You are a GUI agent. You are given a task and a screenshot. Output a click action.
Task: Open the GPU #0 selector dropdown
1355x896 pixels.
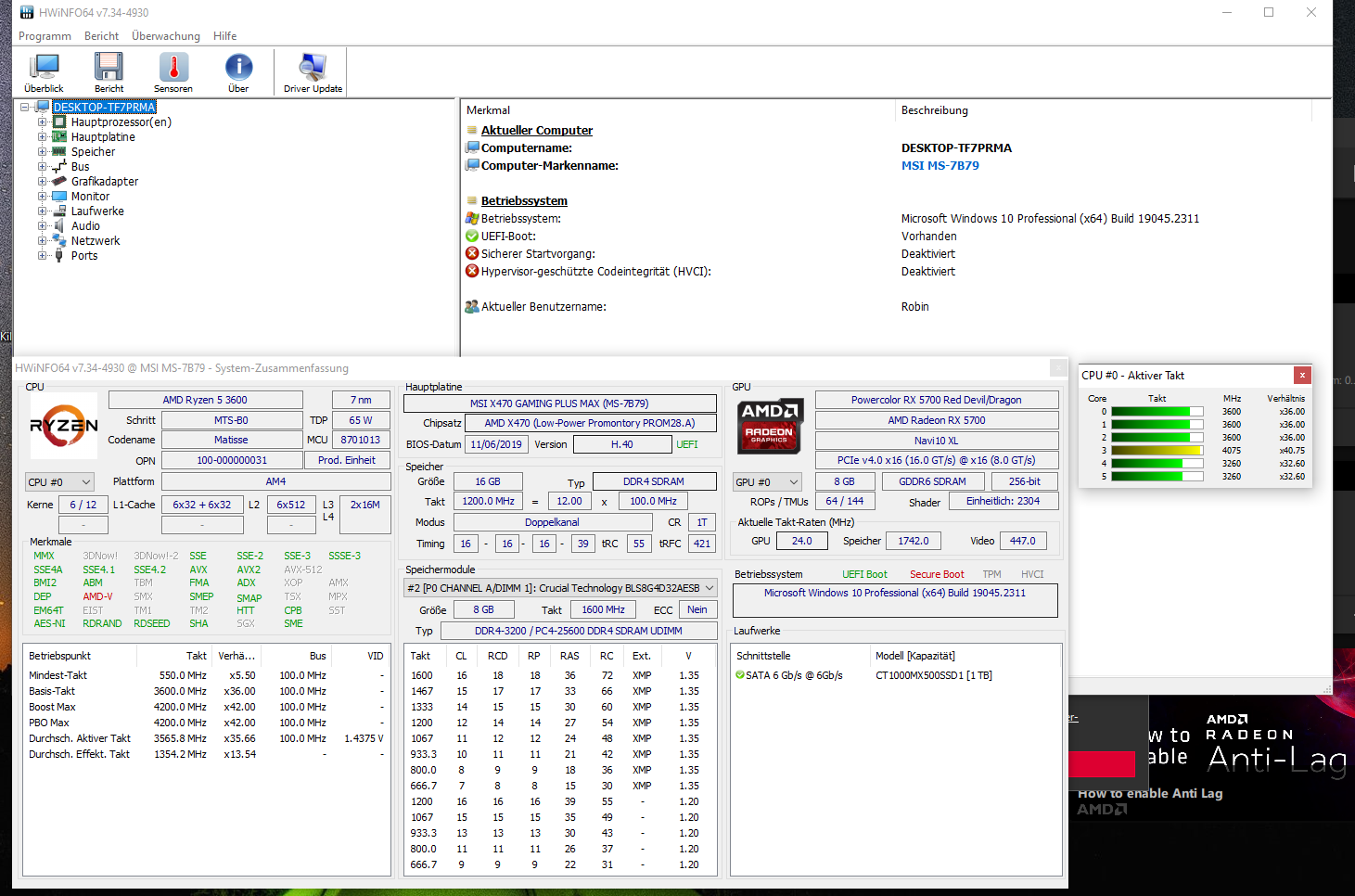tap(767, 482)
